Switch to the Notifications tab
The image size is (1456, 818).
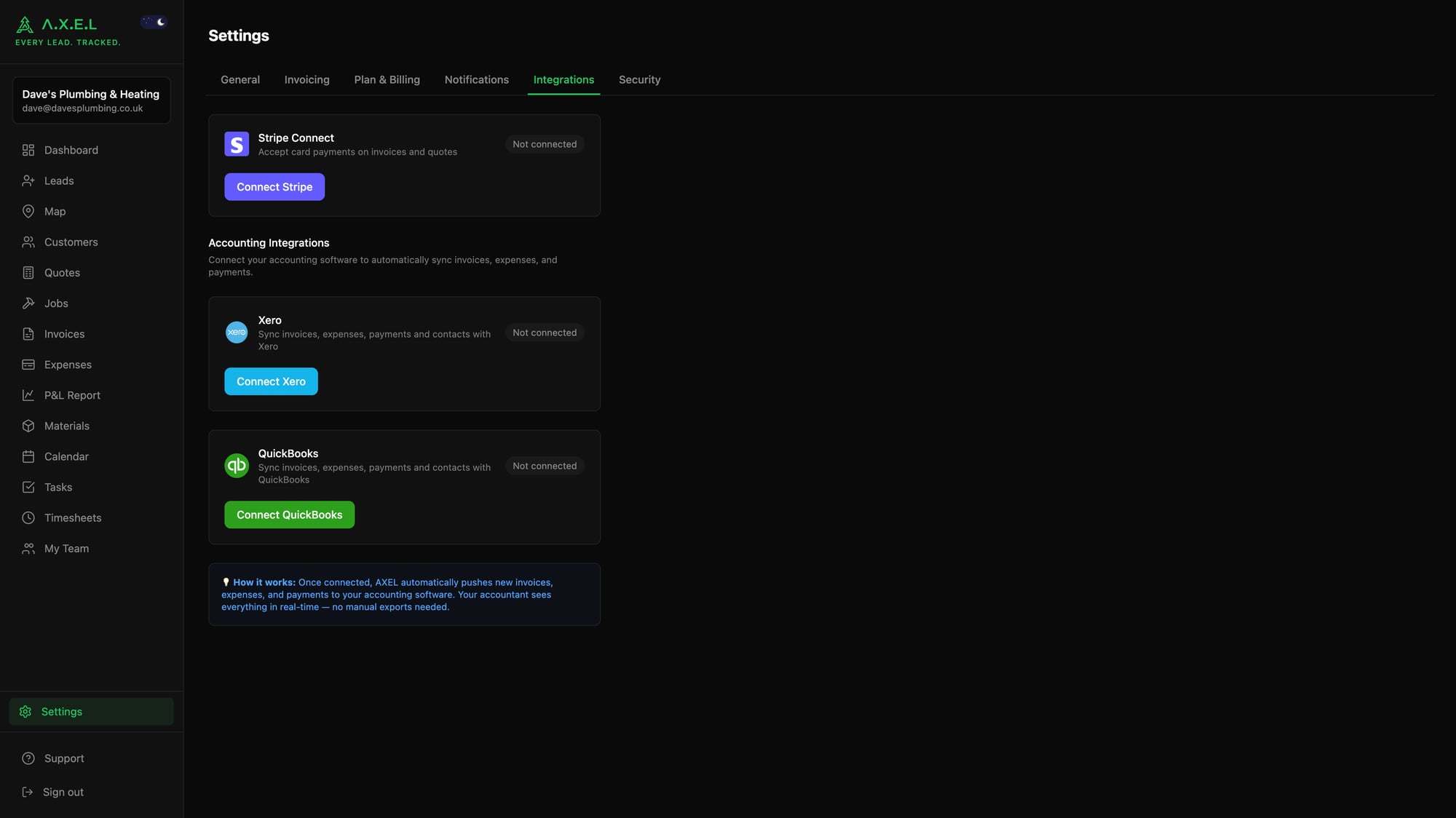coord(476,79)
